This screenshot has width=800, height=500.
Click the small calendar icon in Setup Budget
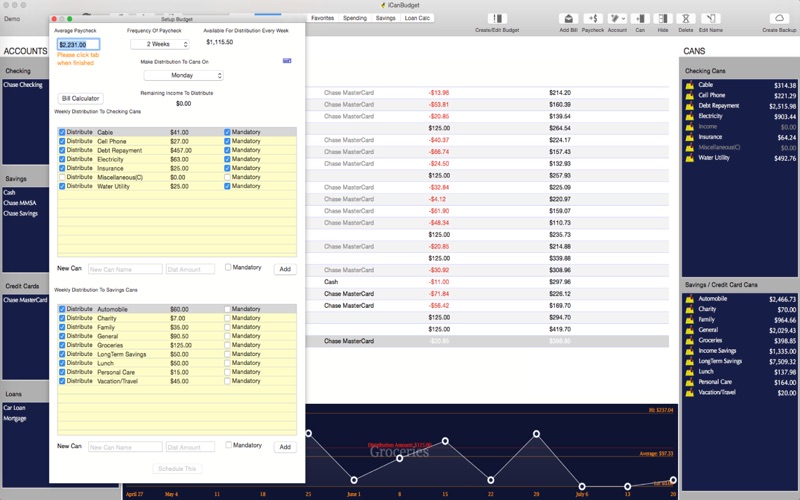click(287, 61)
